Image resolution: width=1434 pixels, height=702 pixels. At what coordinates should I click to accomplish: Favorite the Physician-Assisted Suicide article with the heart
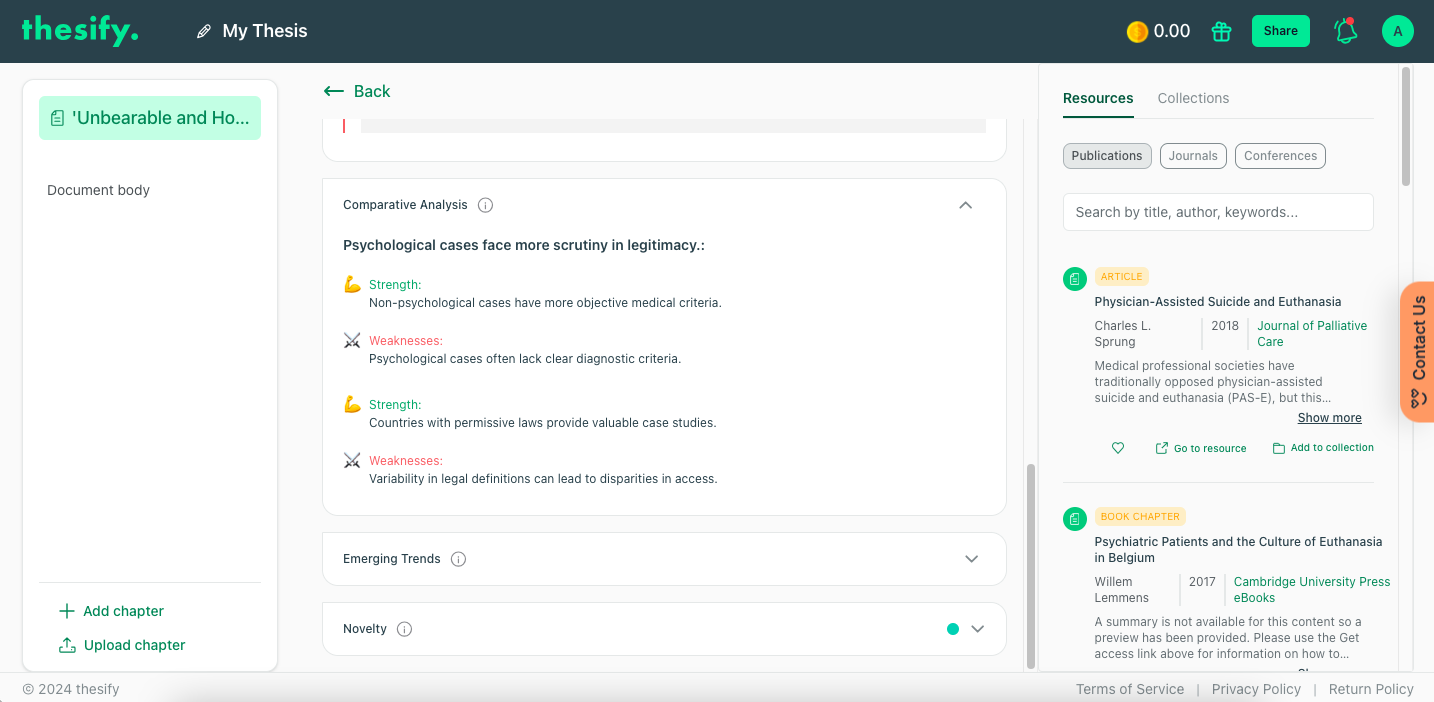(x=1118, y=447)
